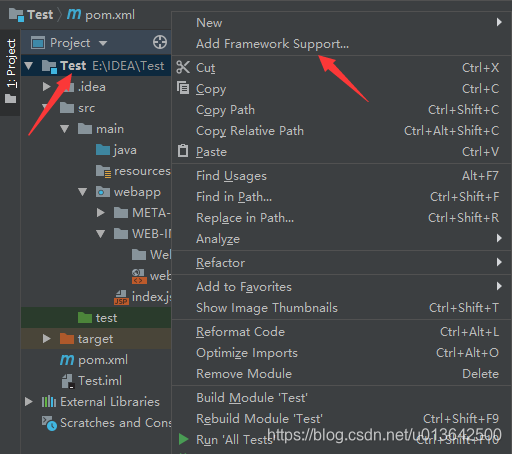Choose Optimize Imports menu entry
The width and height of the screenshot is (512, 454).
(x=341, y=353)
